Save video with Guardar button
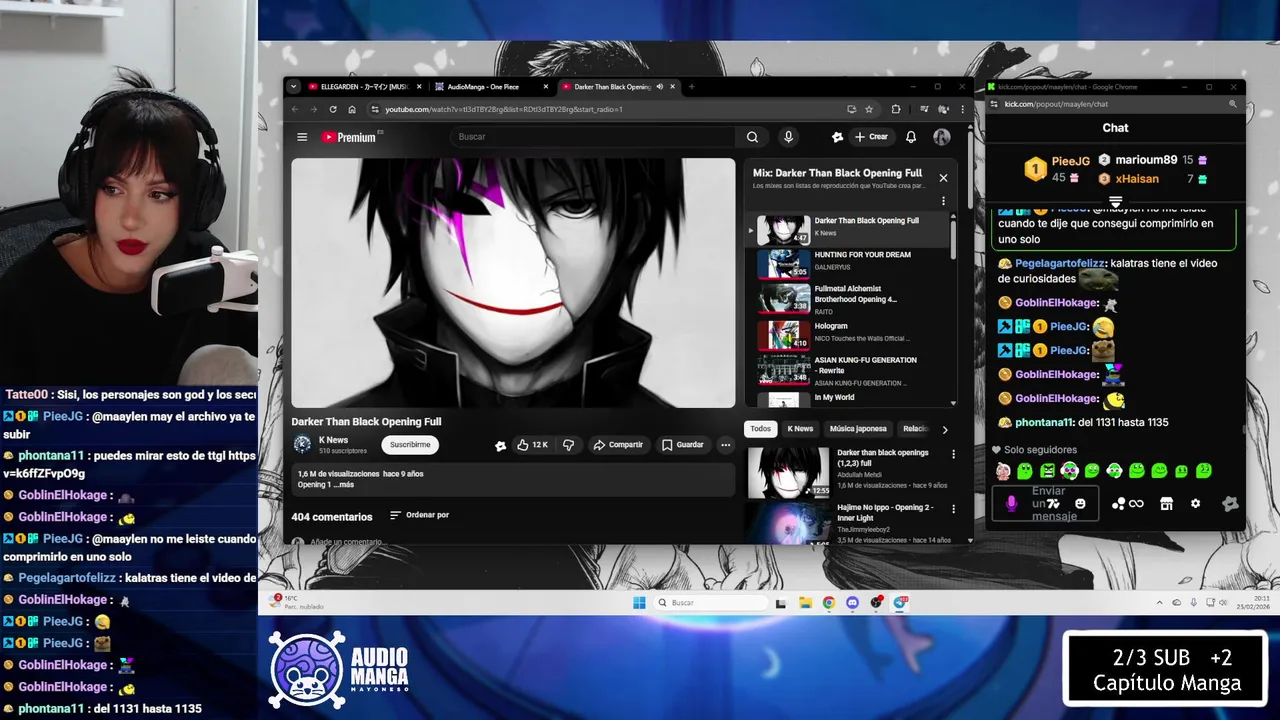 pyautogui.click(x=682, y=445)
